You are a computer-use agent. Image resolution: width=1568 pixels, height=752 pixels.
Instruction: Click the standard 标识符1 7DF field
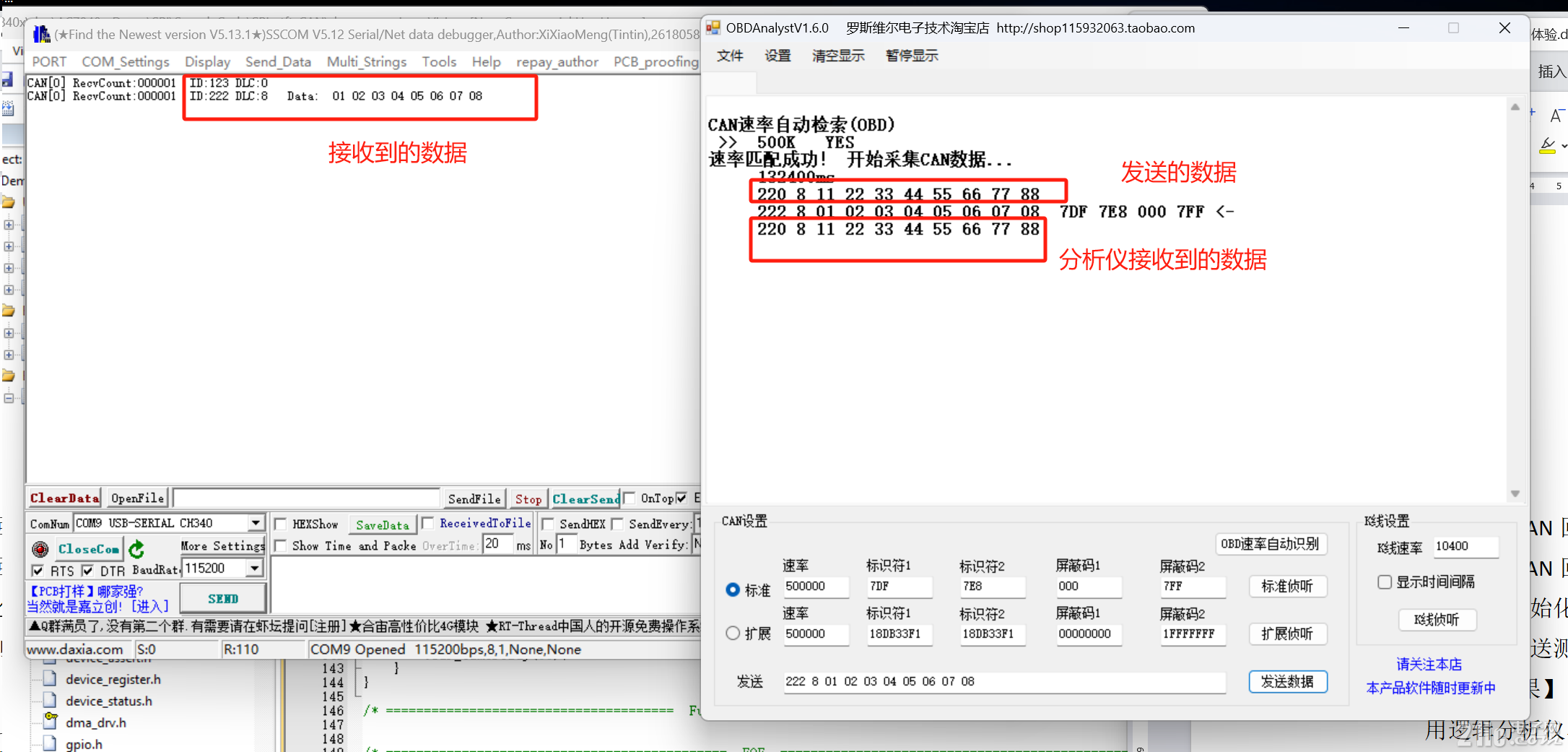tap(899, 586)
